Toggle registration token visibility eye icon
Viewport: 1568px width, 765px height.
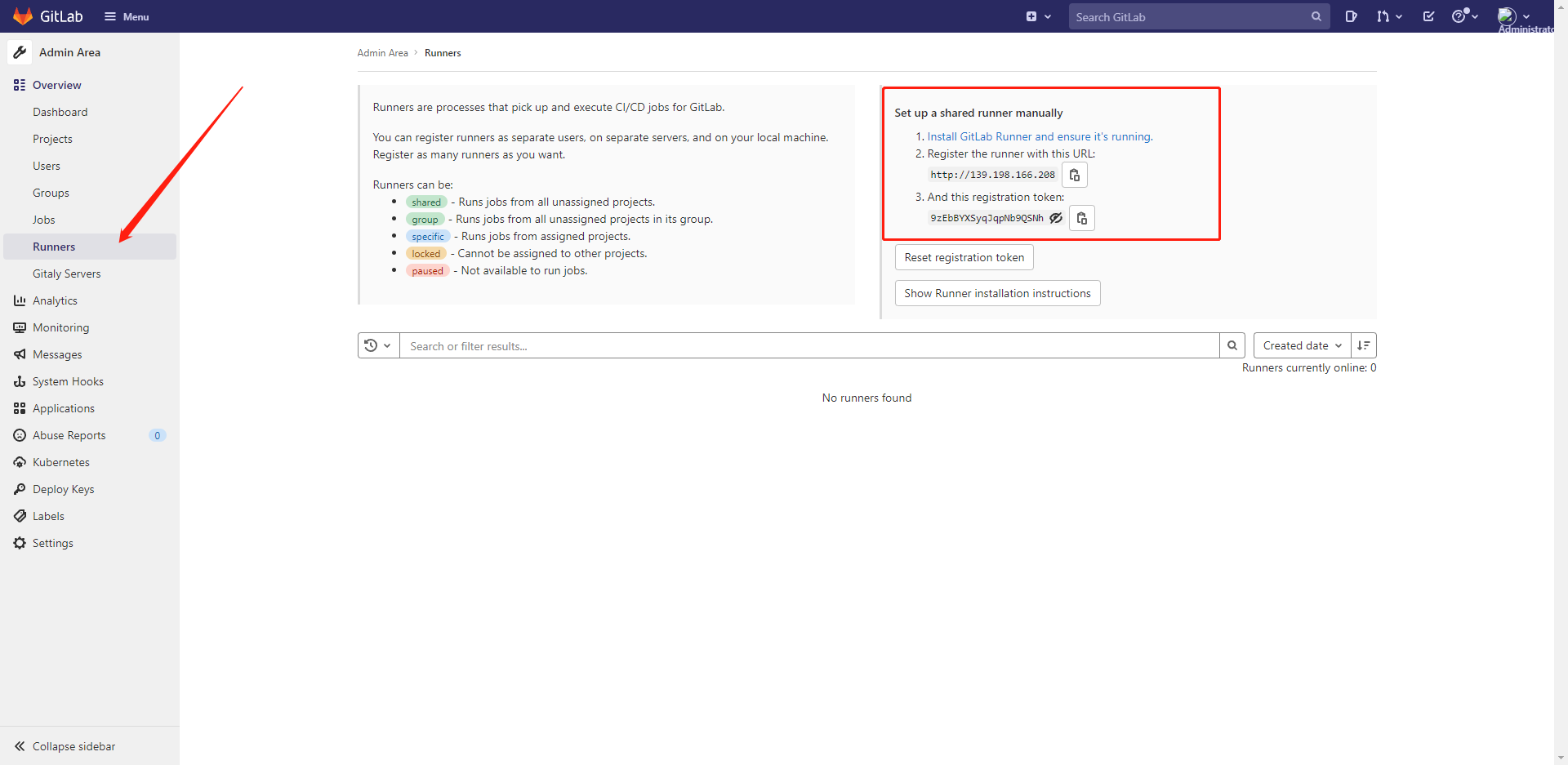point(1056,218)
